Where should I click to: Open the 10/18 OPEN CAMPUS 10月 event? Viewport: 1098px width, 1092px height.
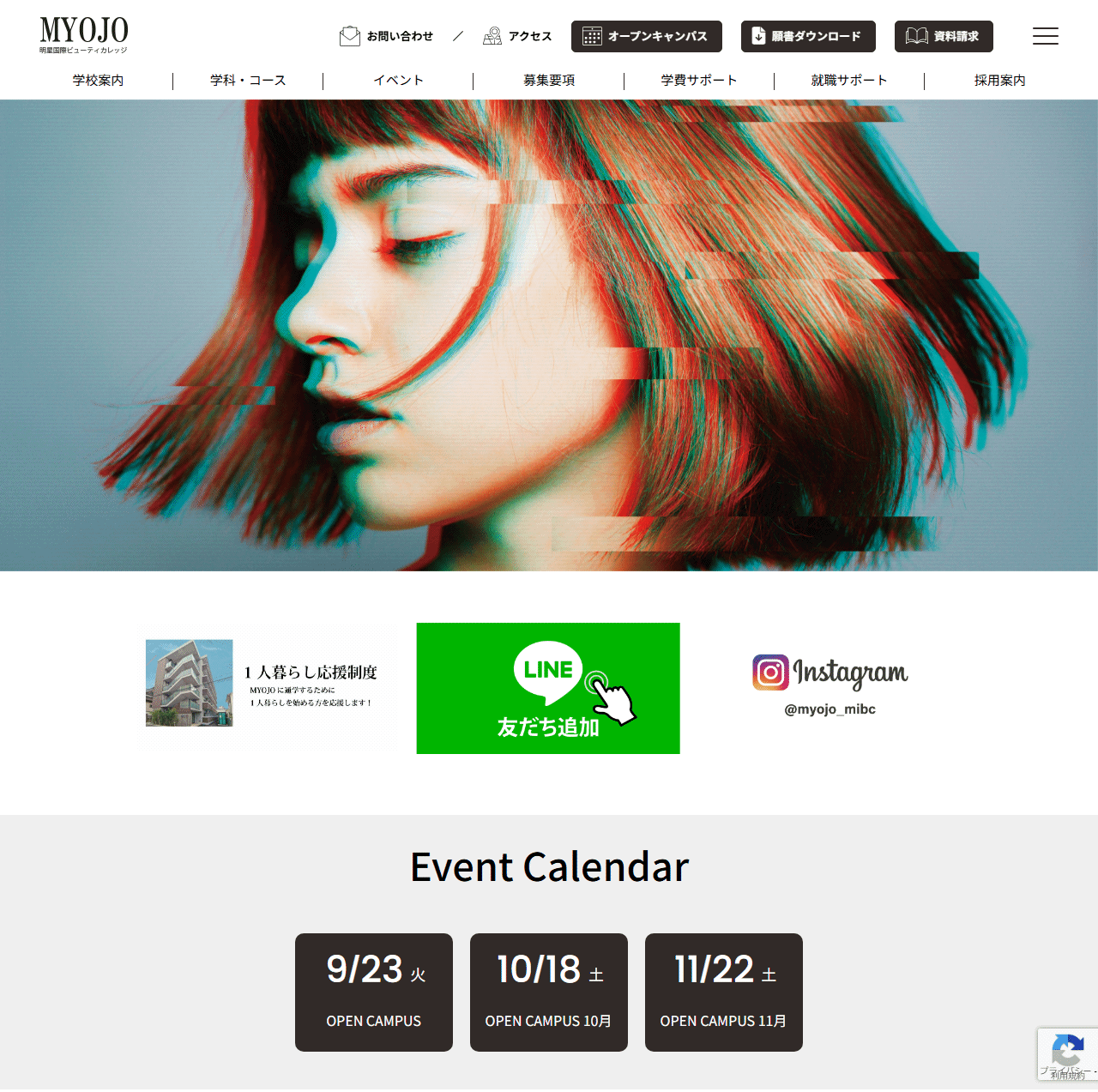[549, 992]
